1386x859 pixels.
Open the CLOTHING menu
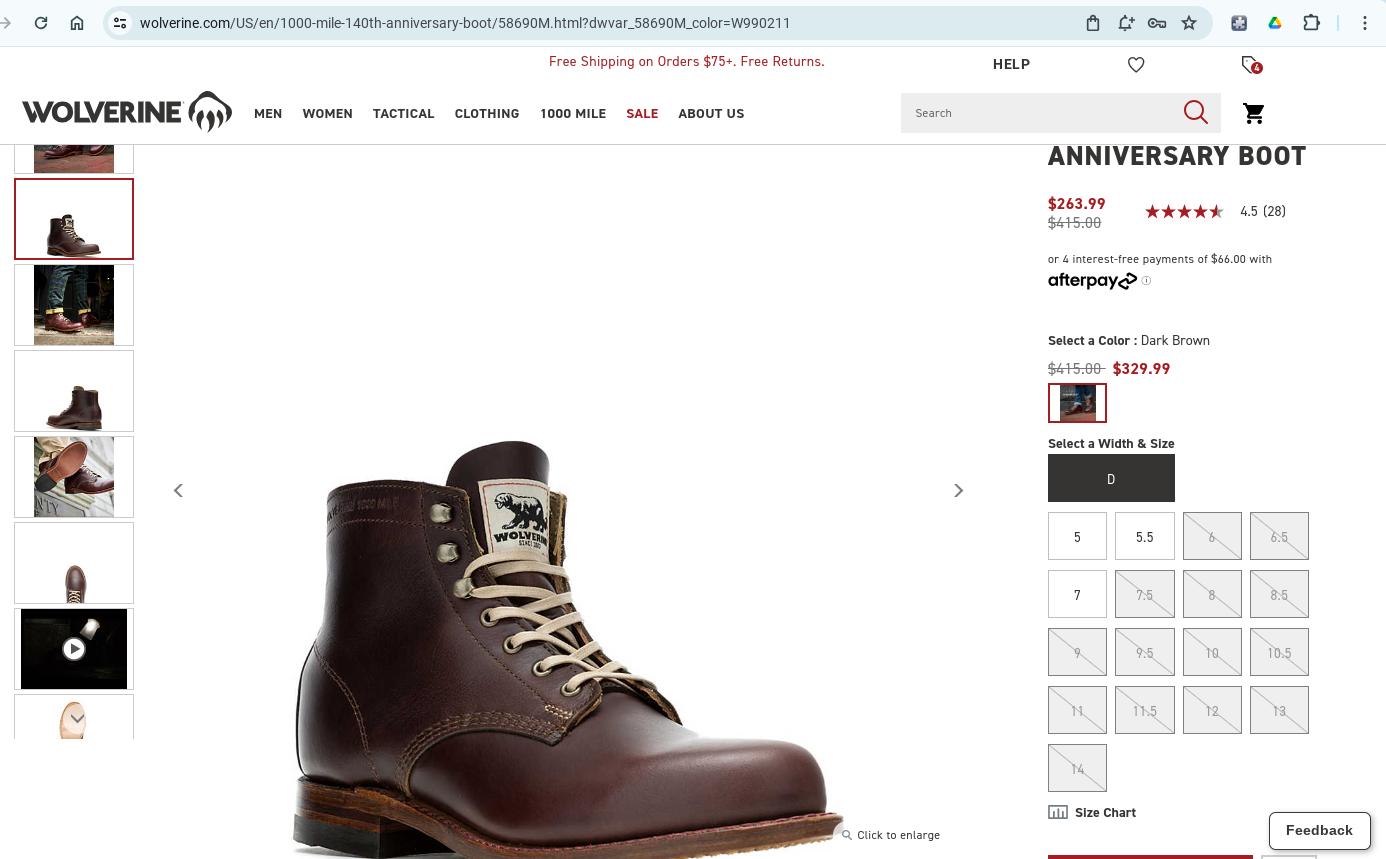[x=487, y=114]
